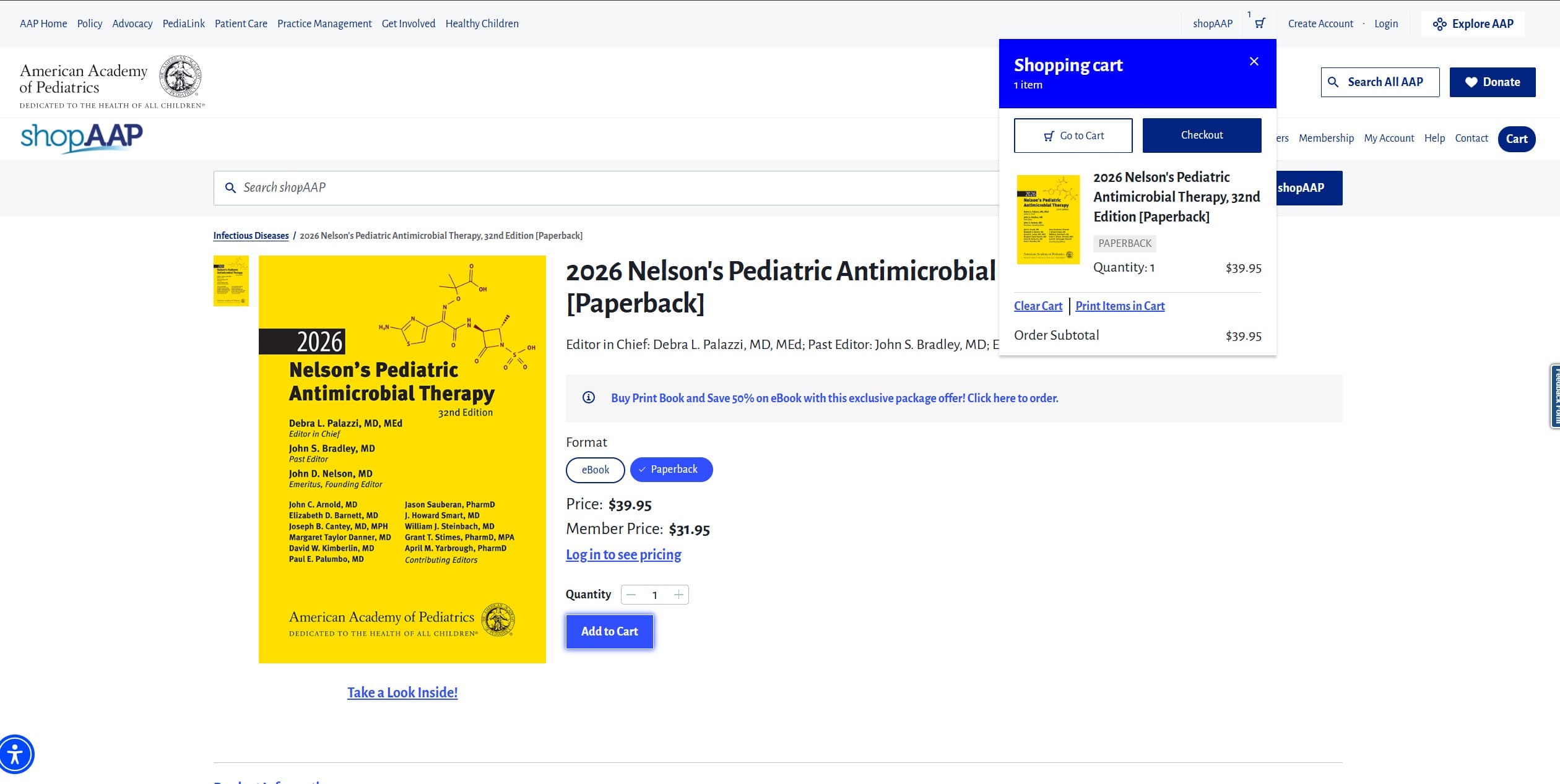Select the Paperback format
The image size is (1560, 784).
click(x=672, y=470)
